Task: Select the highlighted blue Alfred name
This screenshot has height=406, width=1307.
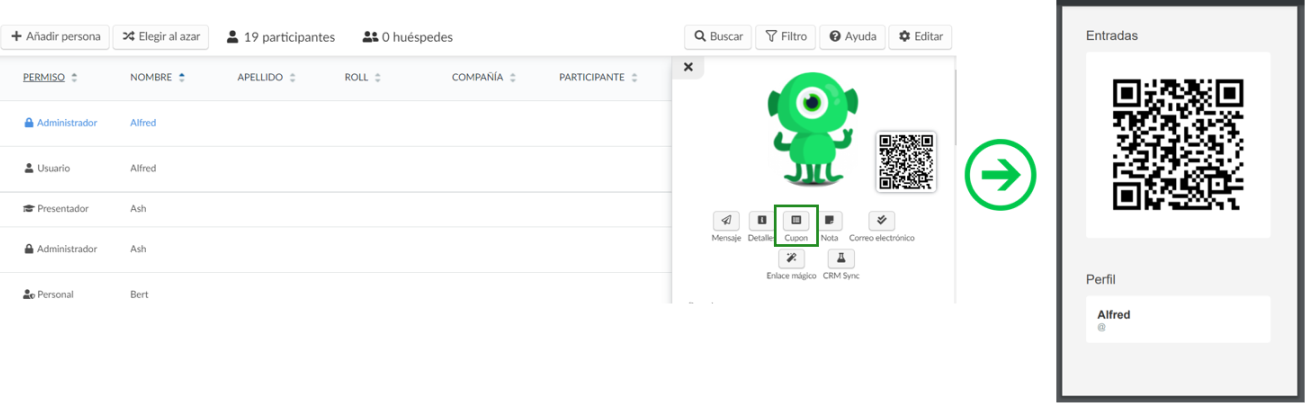Action: coord(143,123)
